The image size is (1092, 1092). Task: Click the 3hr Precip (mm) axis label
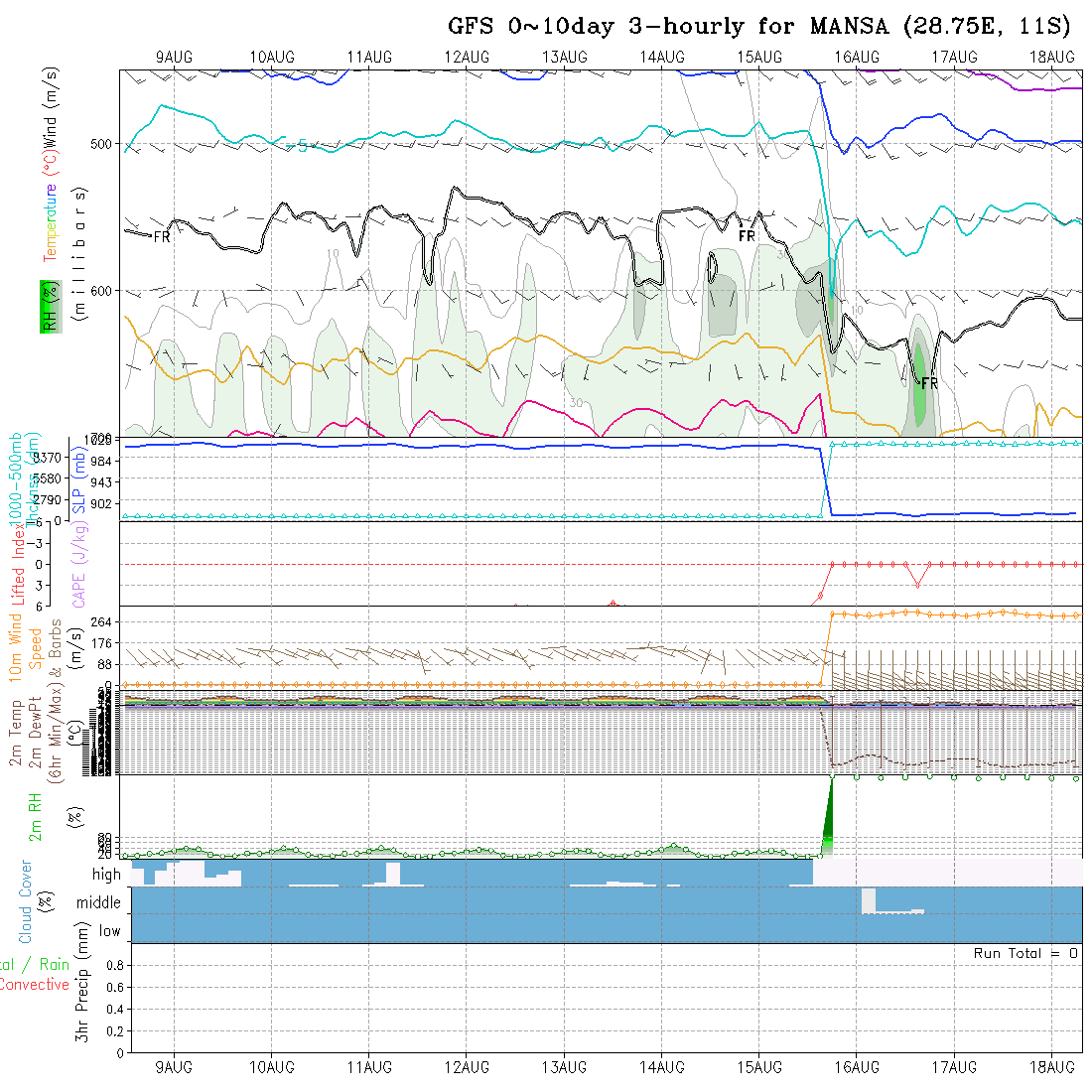(82, 982)
